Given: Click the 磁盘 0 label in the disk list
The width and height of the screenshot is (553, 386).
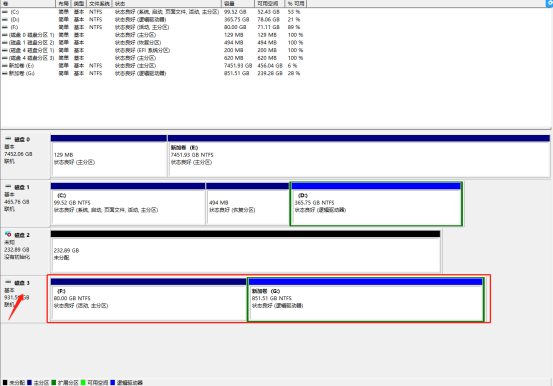Looking at the screenshot, I should click(x=22, y=139).
